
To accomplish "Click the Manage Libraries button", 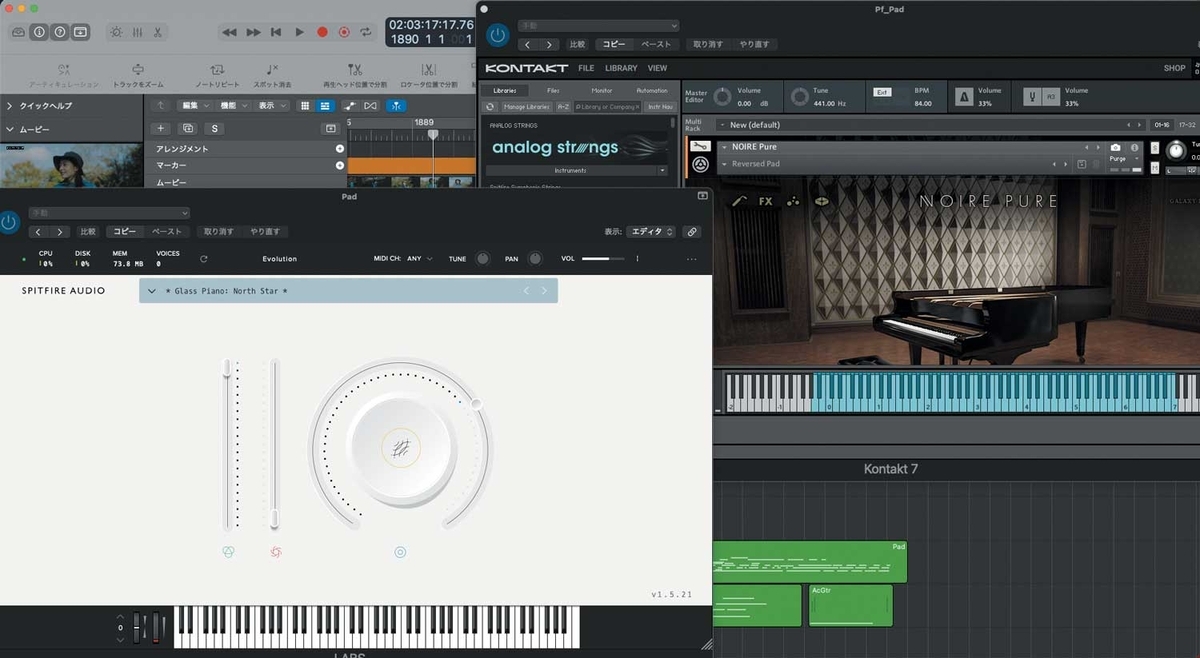I will (x=526, y=106).
